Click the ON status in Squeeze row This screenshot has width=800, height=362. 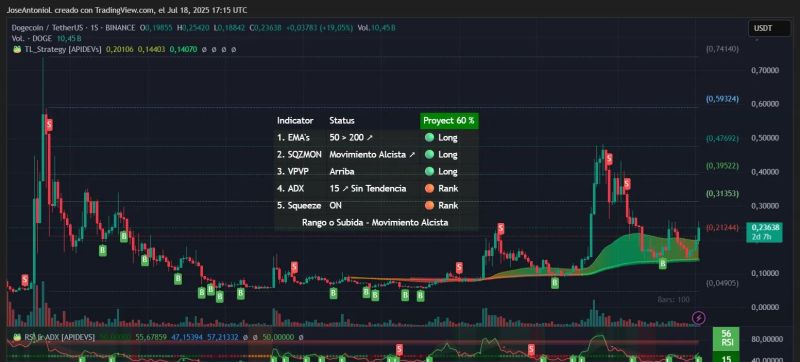[x=336, y=205]
